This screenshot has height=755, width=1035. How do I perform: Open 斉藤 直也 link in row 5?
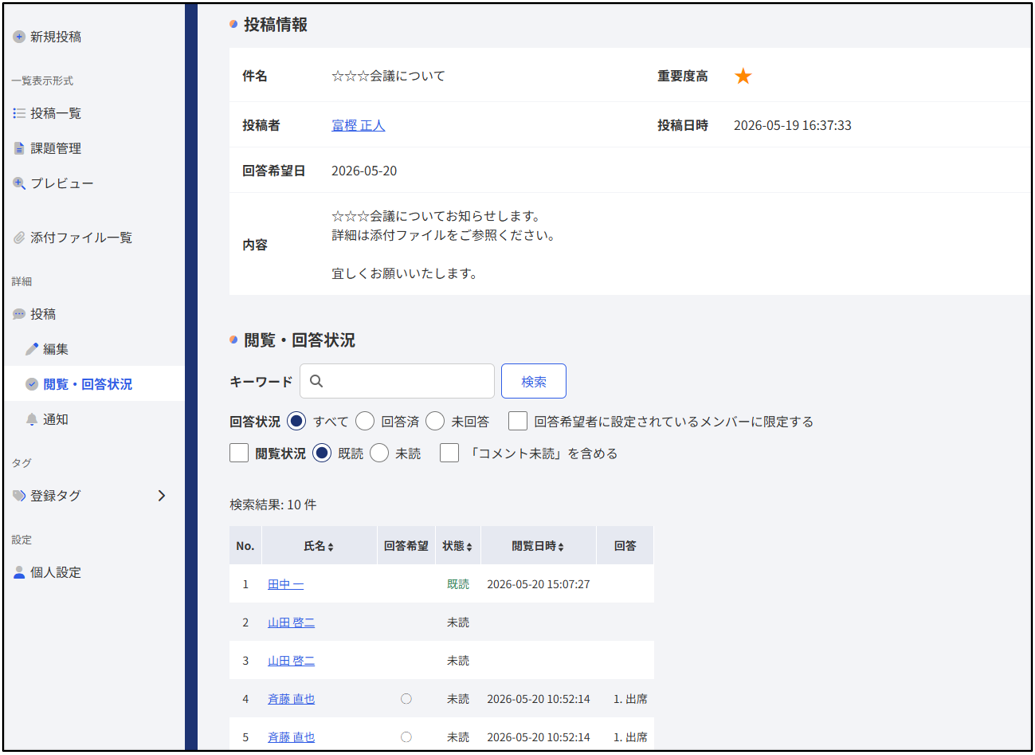(x=291, y=737)
